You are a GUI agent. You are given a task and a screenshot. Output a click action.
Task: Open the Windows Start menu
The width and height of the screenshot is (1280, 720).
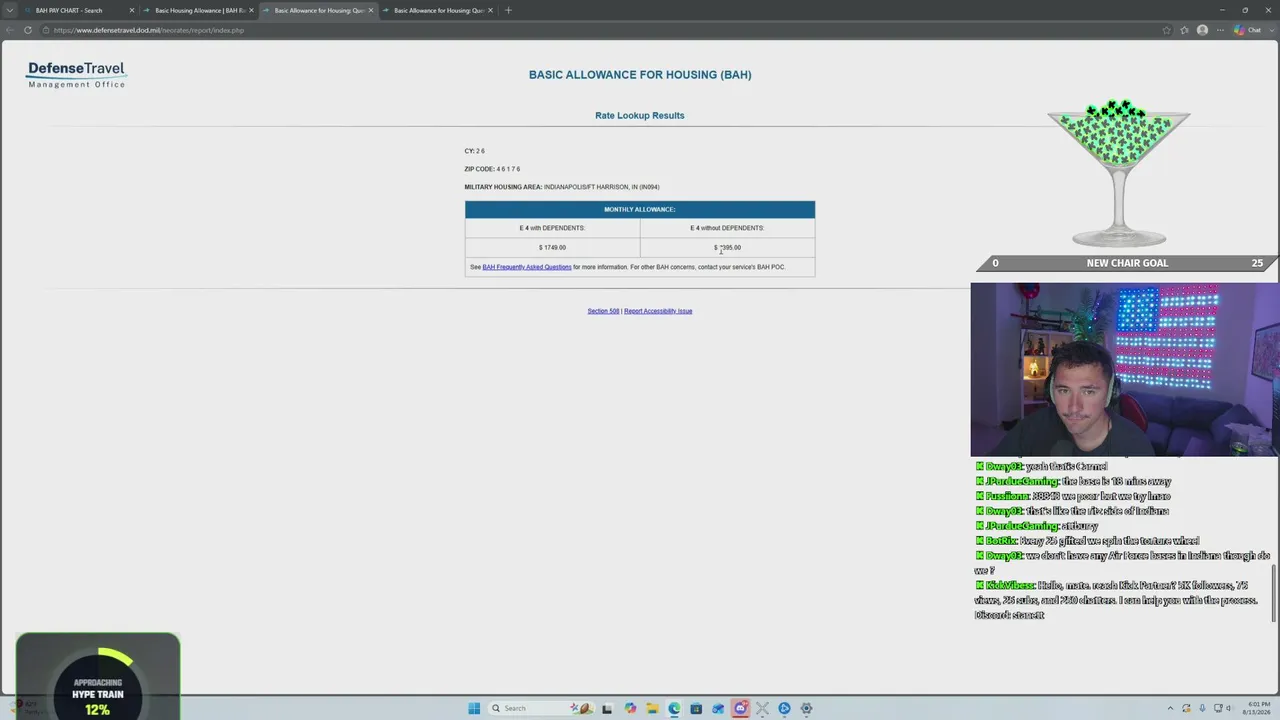coord(474,708)
